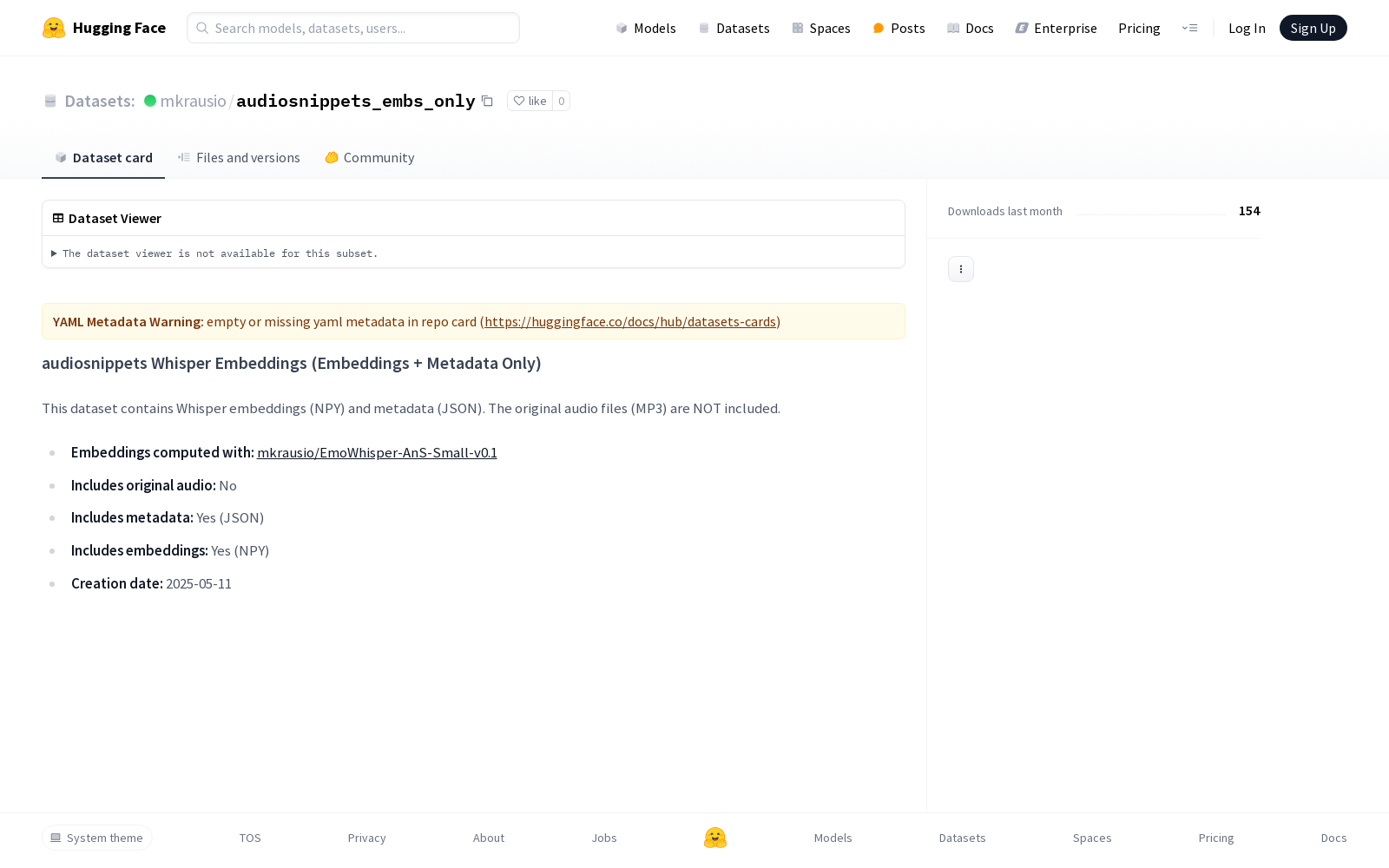
Task: Open TOS in the footer
Action: pyautogui.click(x=250, y=838)
